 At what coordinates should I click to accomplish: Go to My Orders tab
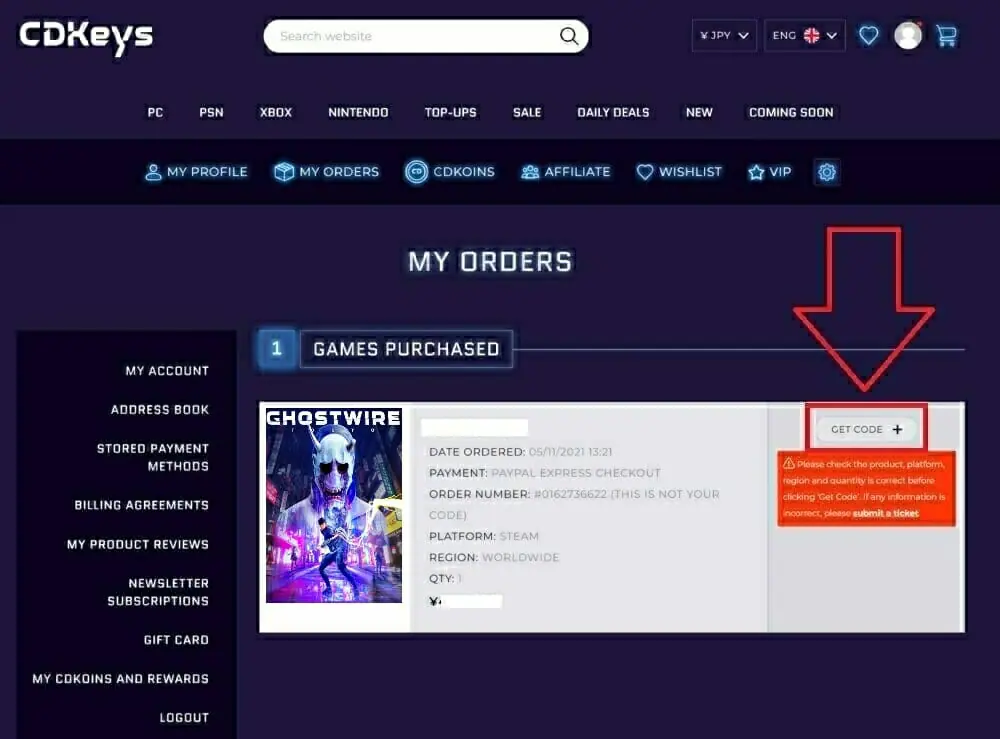click(x=326, y=172)
